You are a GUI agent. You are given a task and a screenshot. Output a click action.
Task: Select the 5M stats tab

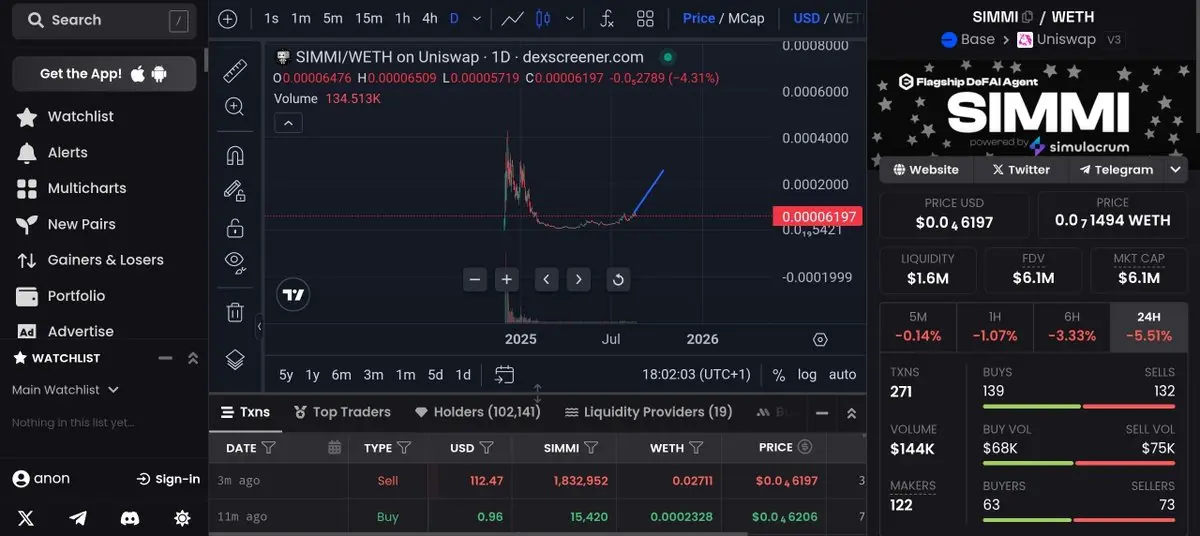point(918,327)
